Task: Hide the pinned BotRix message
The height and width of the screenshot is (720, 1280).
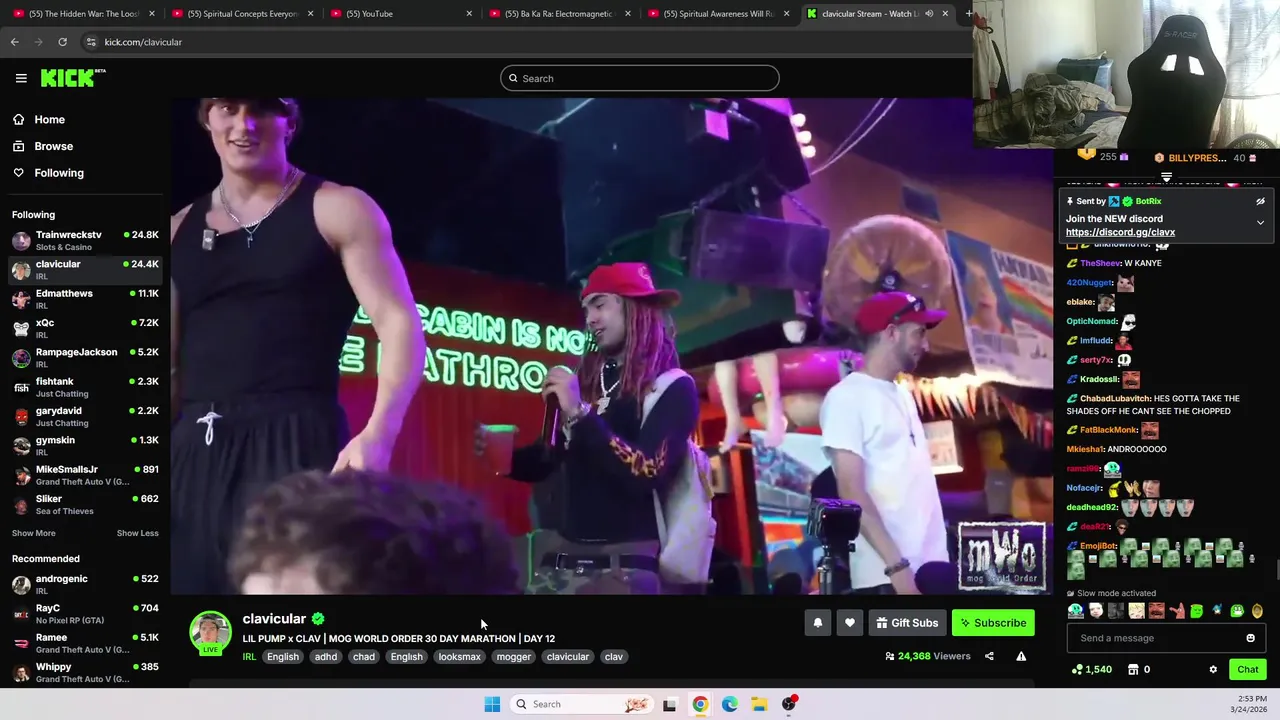Action: click(x=1260, y=201)
